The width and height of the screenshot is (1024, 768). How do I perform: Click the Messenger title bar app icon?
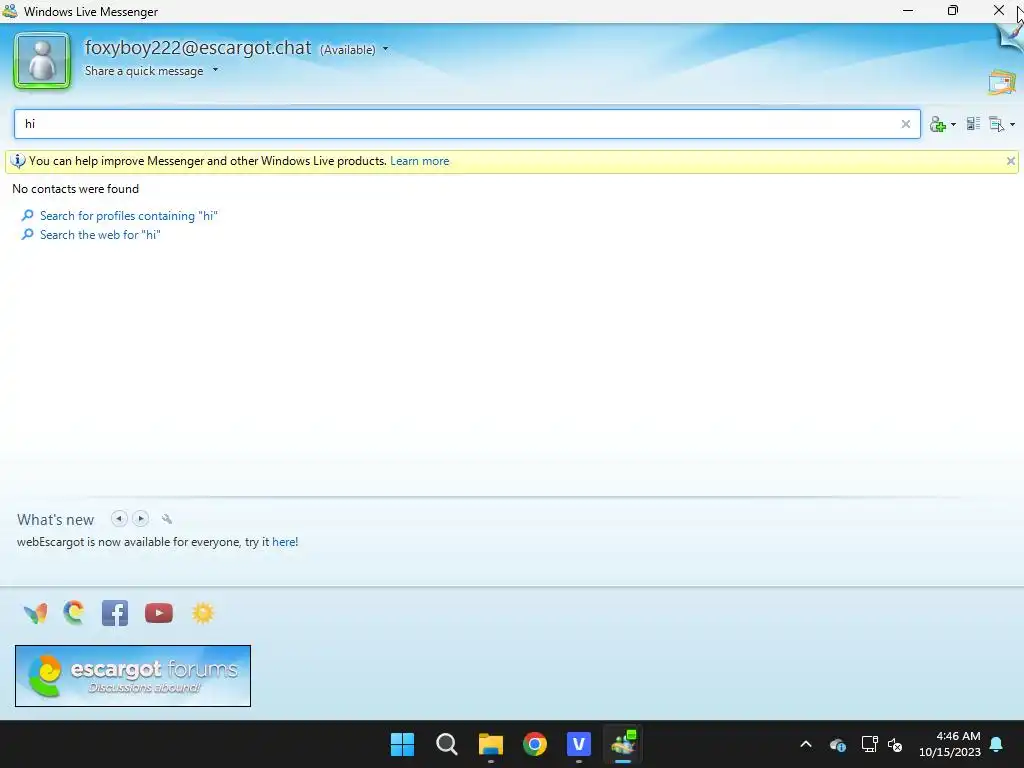coord(10,11)
